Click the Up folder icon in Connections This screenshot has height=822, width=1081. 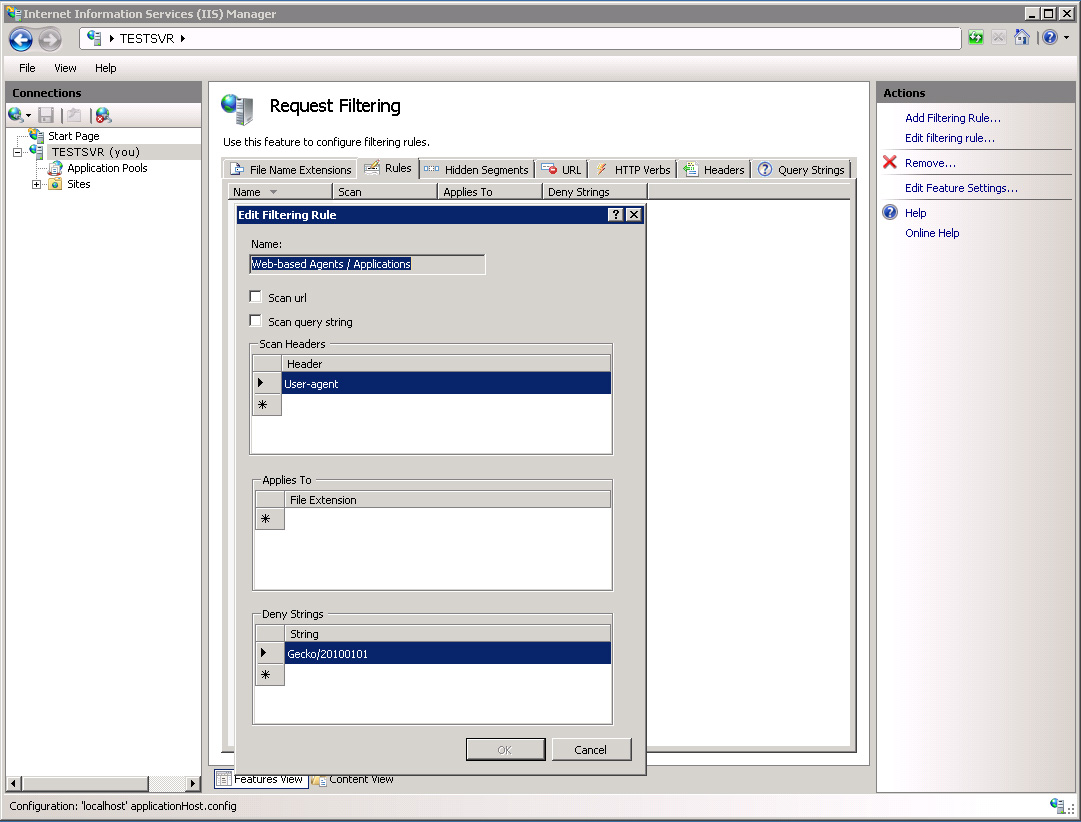(74, 115)
